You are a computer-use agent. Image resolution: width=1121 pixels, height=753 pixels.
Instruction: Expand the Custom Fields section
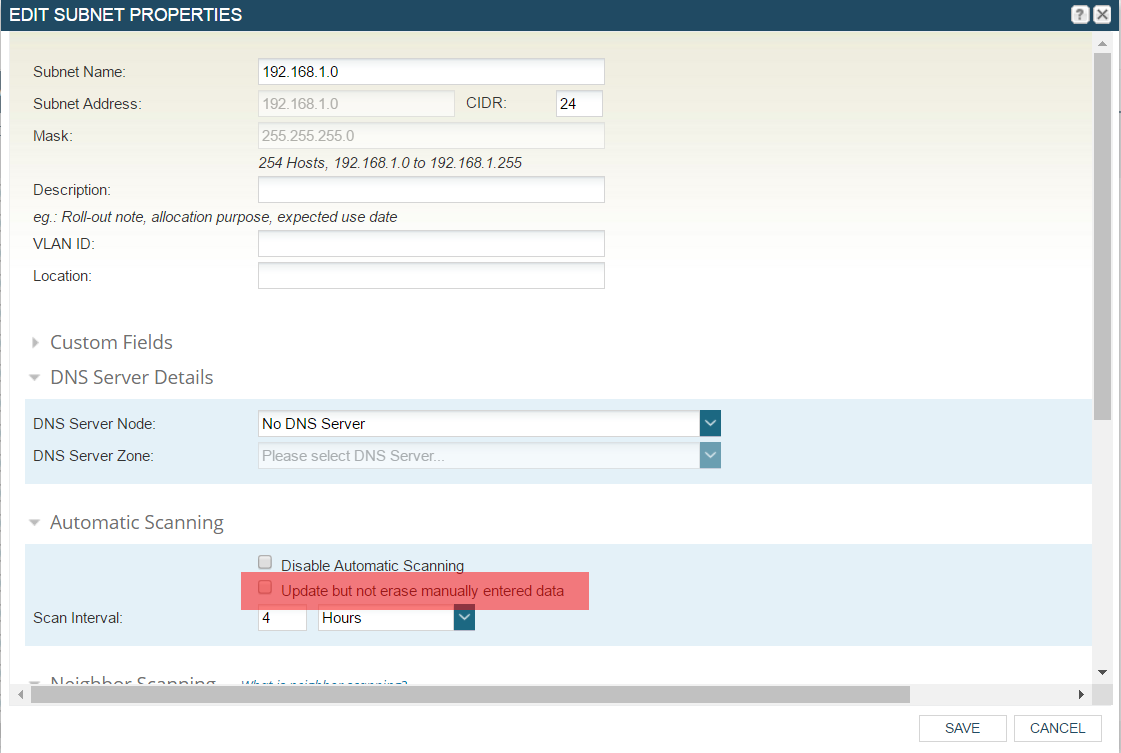coord(35,343)
